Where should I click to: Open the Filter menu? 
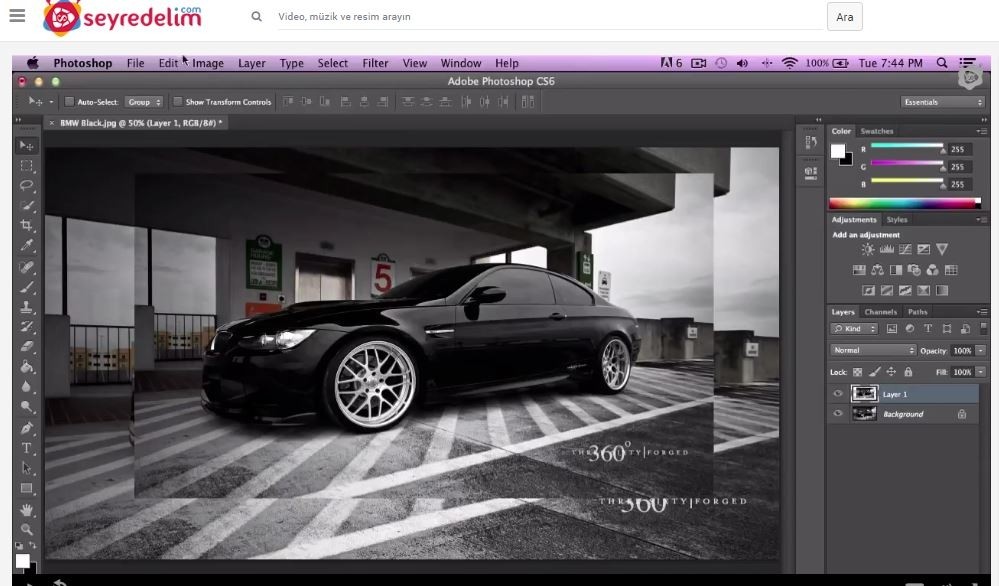[375, 63]
